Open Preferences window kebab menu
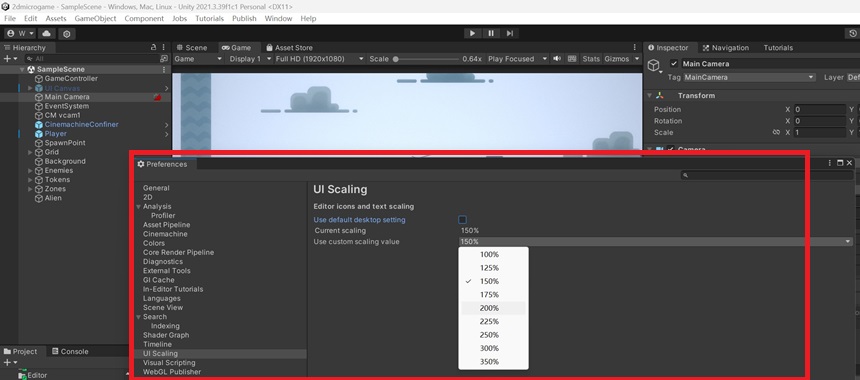 [x=830, y=163]
